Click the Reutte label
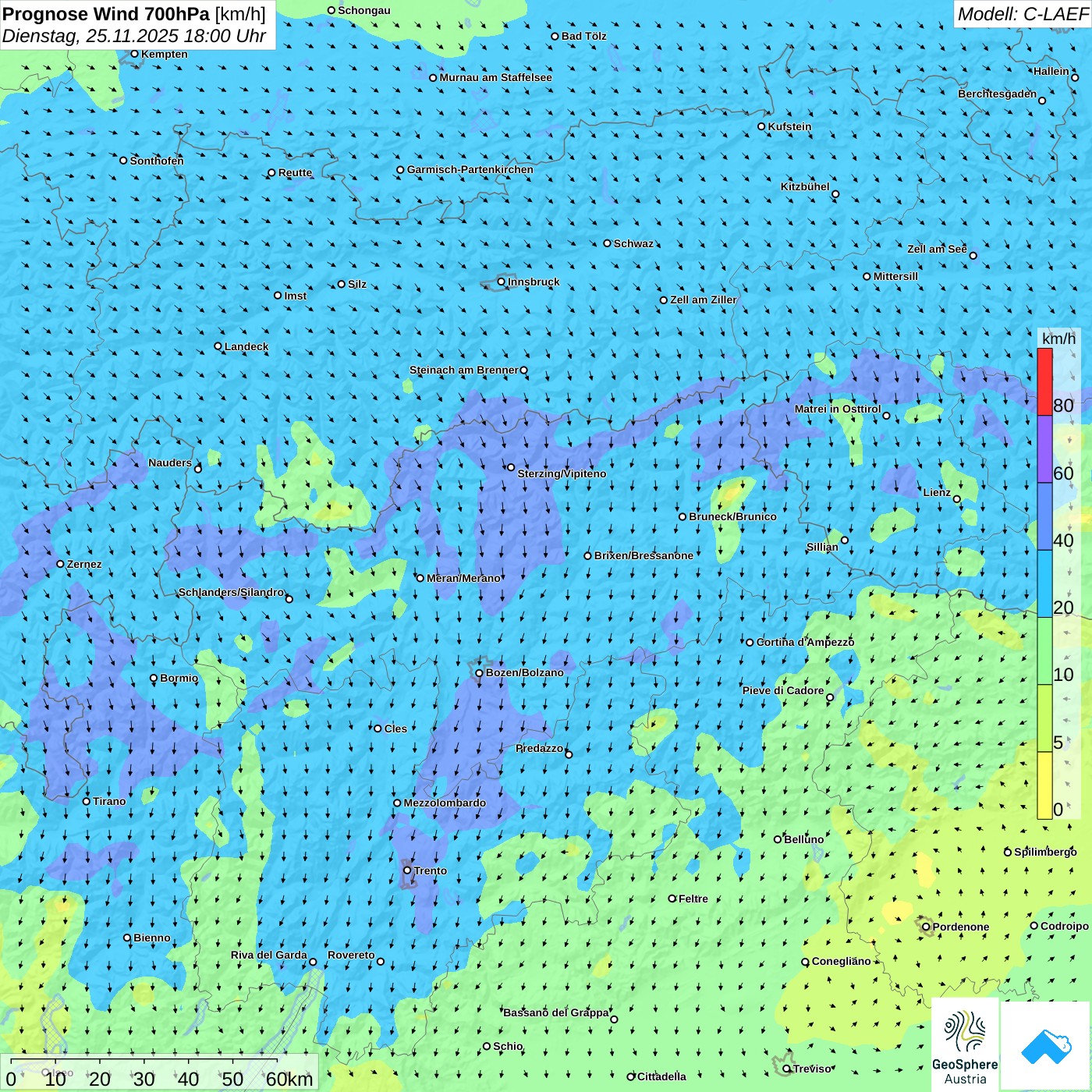 (x=295, y=172)
